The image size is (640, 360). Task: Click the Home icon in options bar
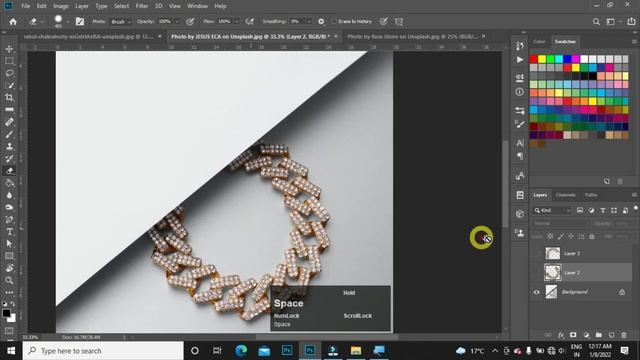[13, 22]
